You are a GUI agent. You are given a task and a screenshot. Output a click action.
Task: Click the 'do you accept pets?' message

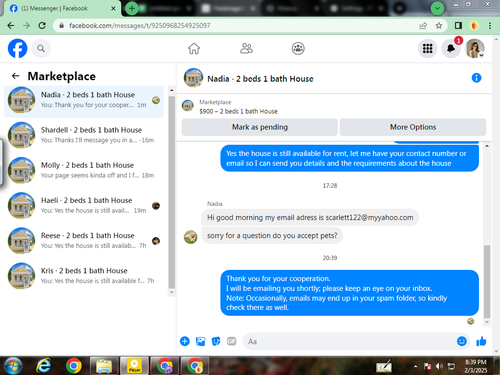[272, 236]
